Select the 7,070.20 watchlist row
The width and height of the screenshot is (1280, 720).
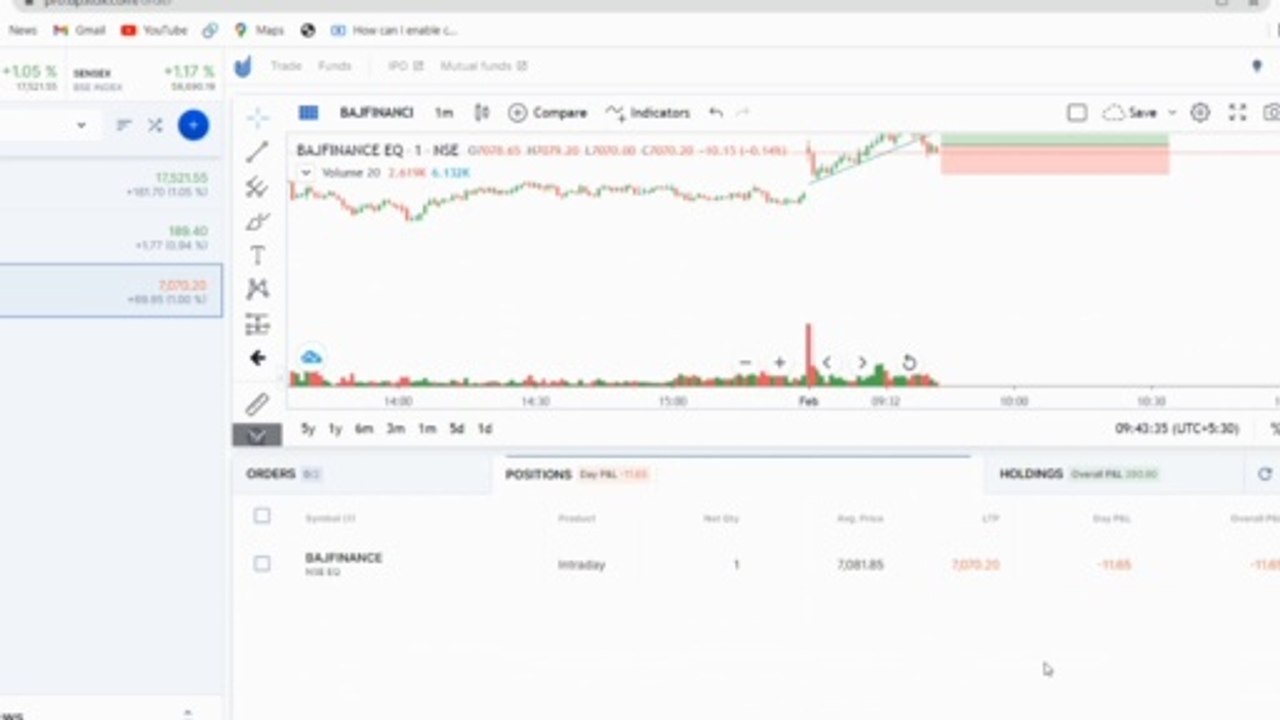tap(110, 291)
